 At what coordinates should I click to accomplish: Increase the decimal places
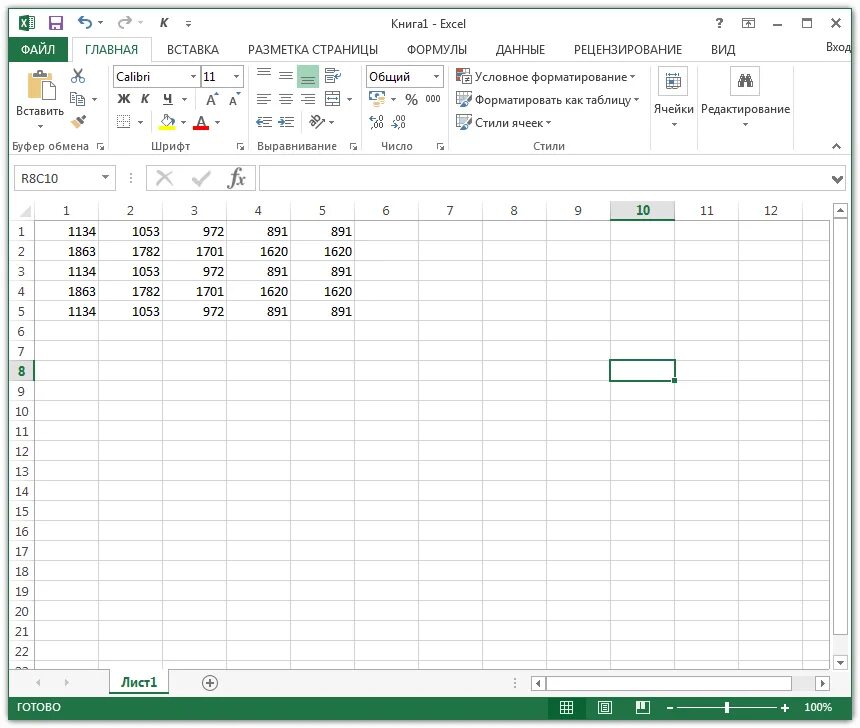click(x=376, y=122)
